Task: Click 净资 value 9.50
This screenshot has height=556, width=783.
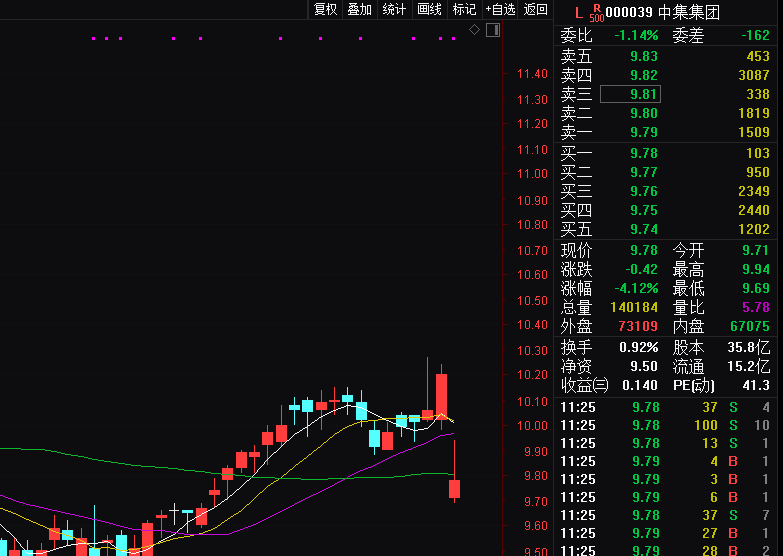Action: [x=644, y=366]
